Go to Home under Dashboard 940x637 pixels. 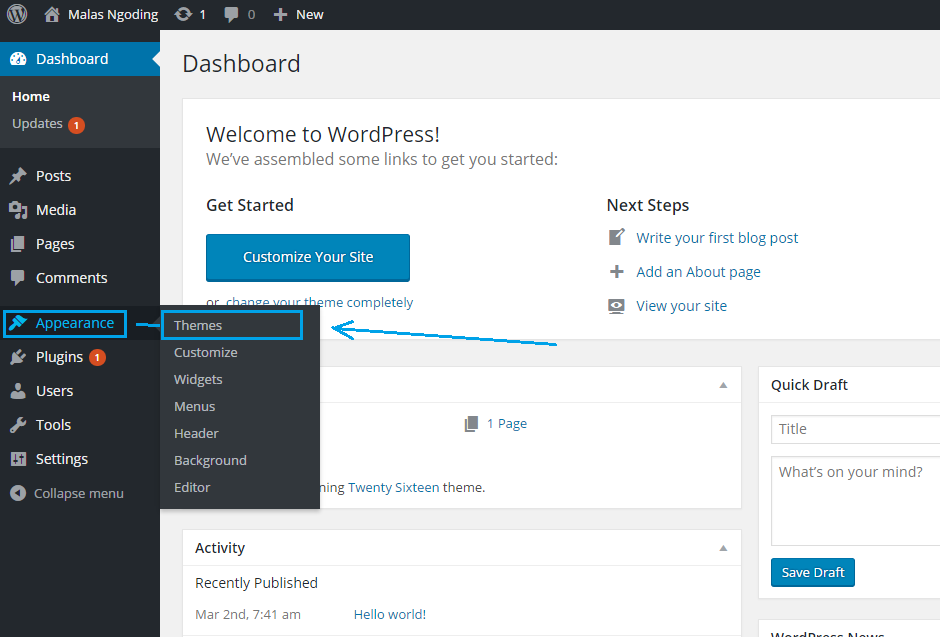click(x=31, y=96)
